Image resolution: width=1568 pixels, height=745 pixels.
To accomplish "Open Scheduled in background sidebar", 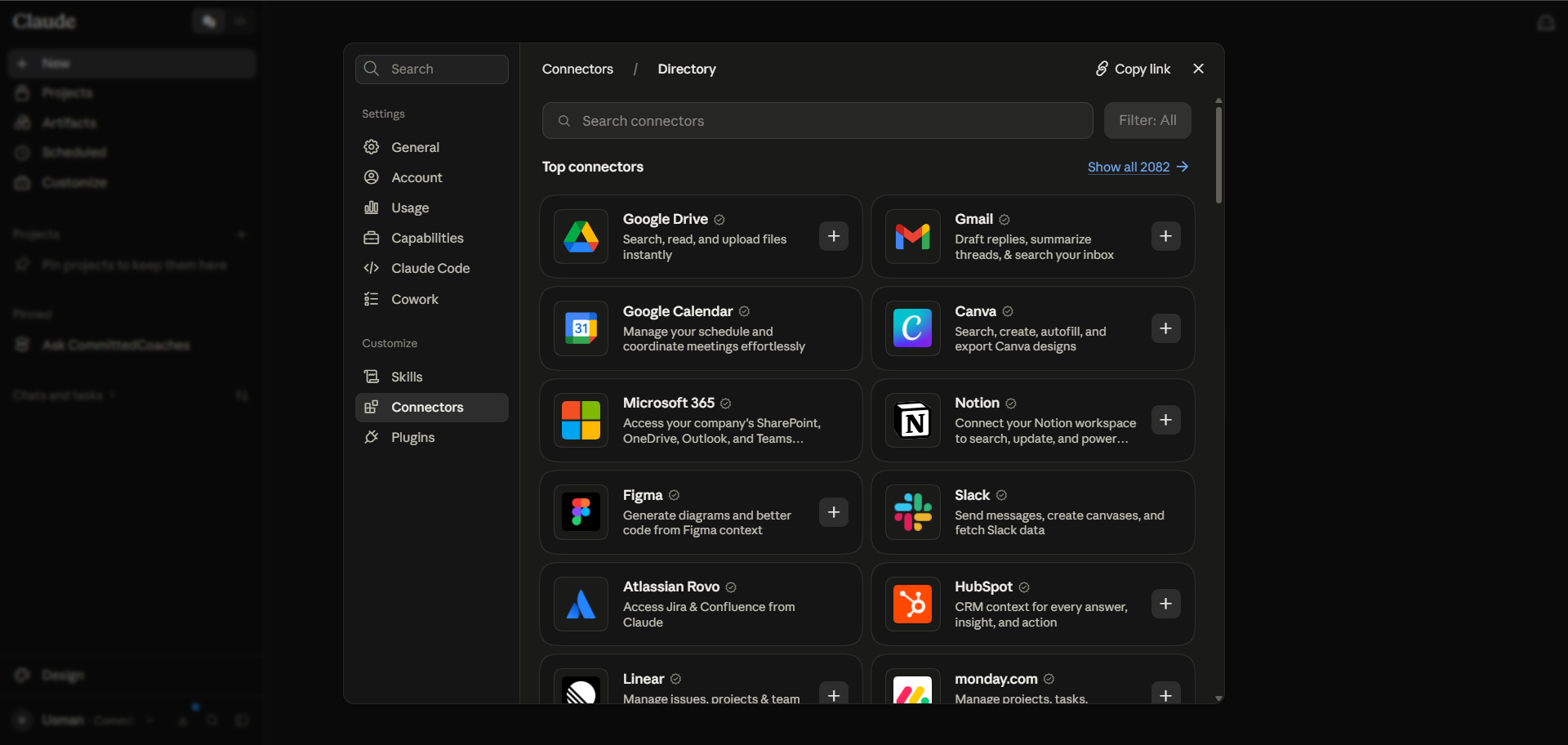I will 132,153.
